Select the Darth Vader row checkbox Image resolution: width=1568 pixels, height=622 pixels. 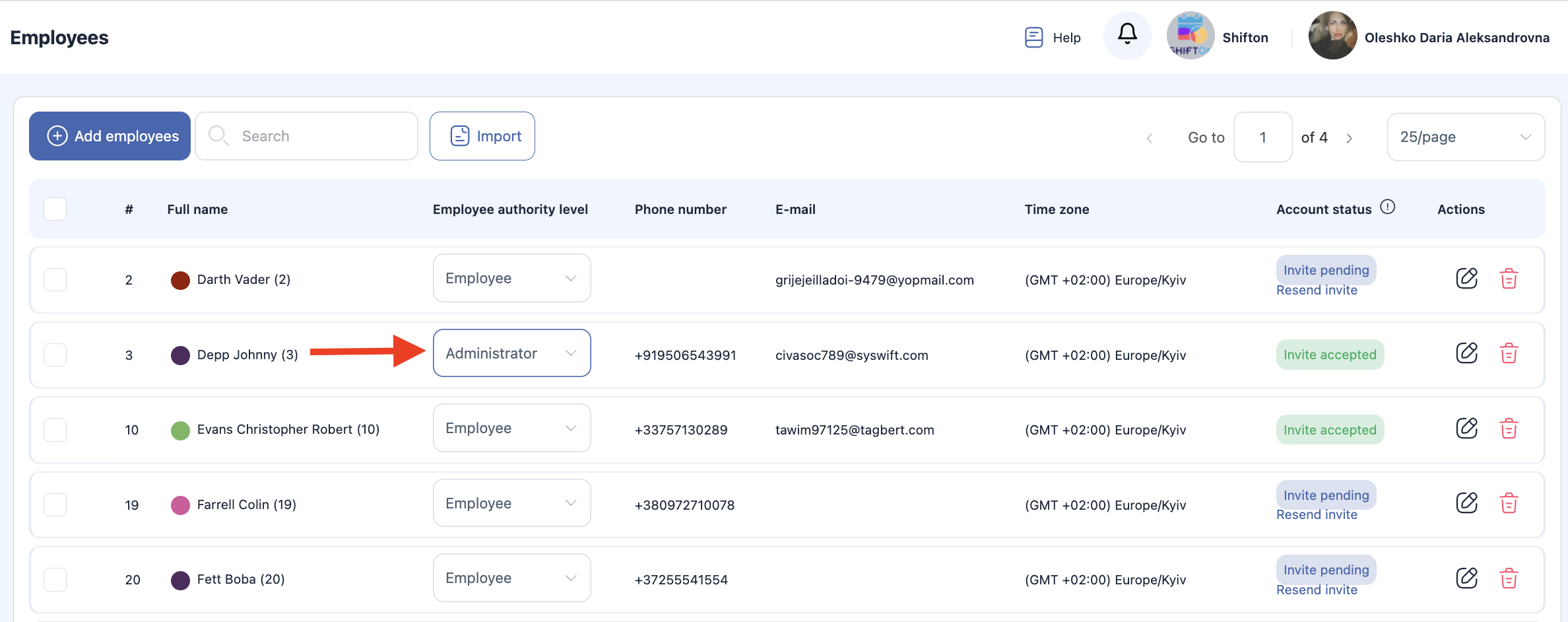[55, 279]
